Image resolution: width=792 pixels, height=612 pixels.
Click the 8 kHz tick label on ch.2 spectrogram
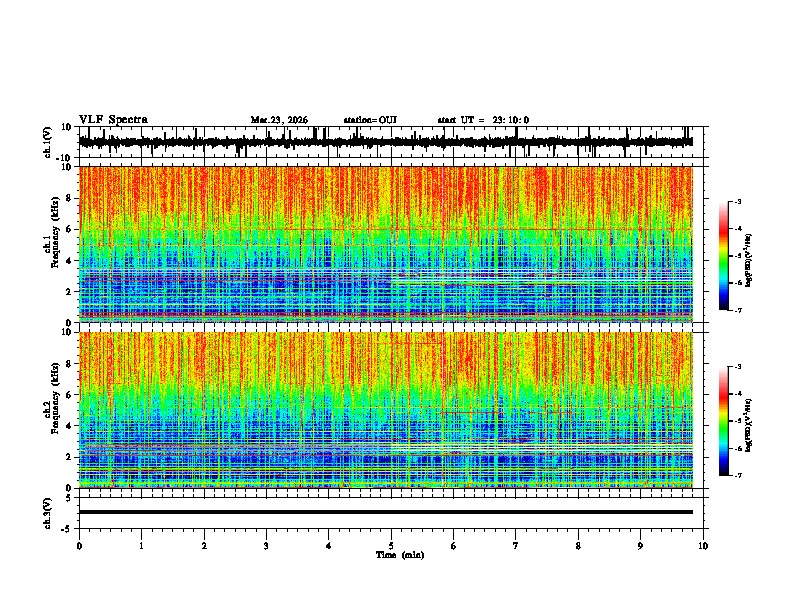69,364
